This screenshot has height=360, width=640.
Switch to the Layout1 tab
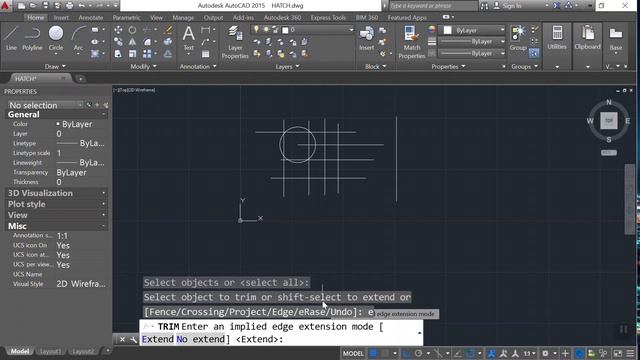point(51,351)
